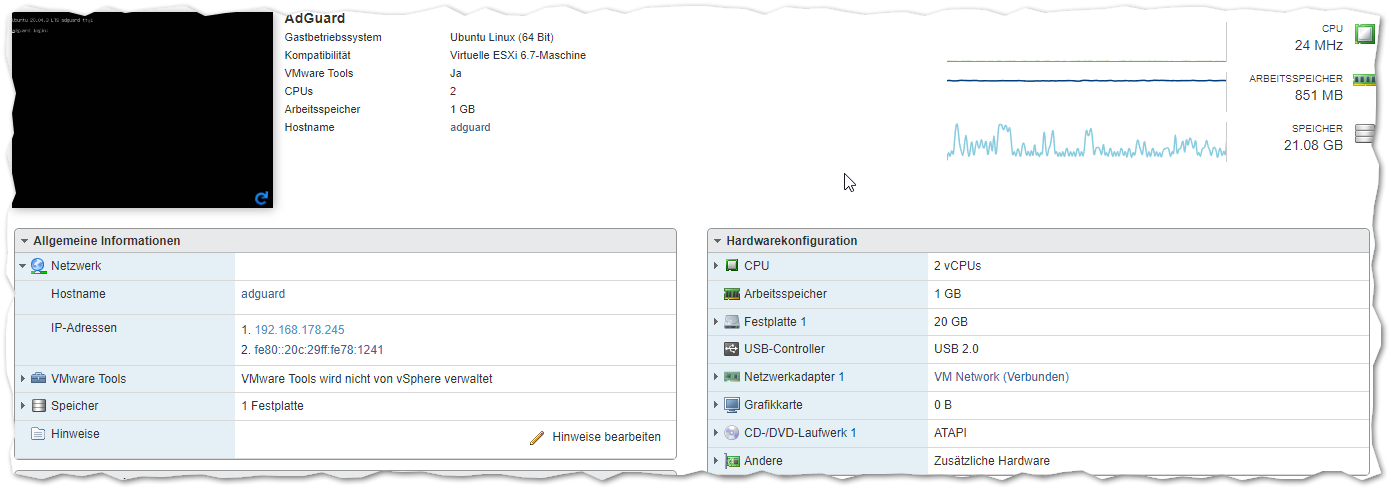1391x490 pixels.
Task: Open the black VM console thumbnail
Action: click(142, 110)
